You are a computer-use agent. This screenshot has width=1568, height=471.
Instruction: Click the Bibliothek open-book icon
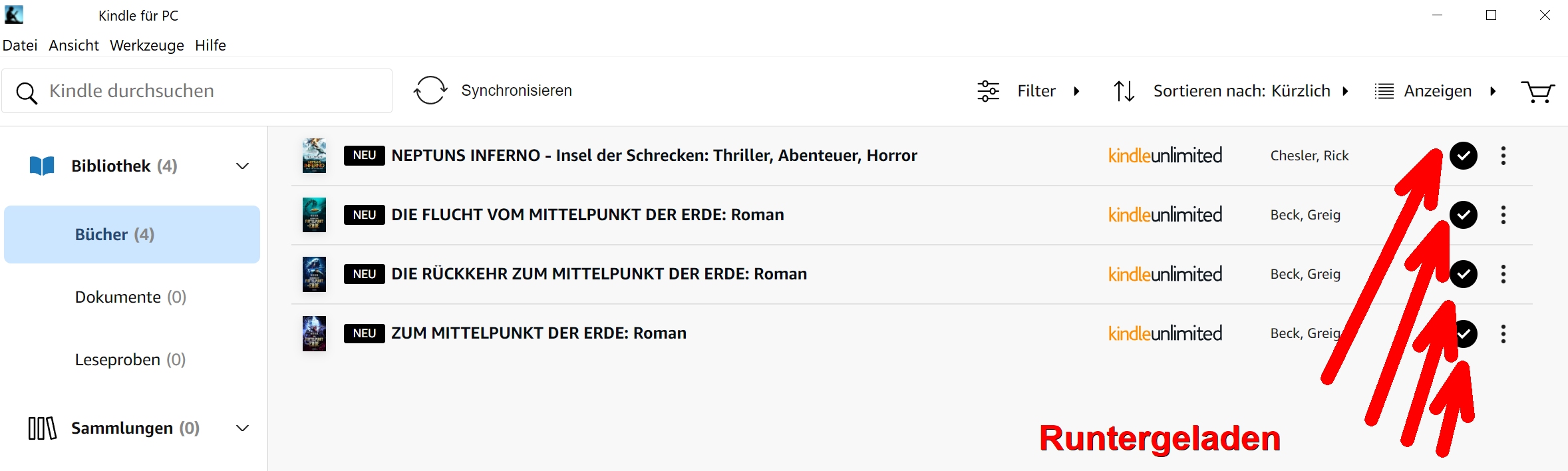42,166
